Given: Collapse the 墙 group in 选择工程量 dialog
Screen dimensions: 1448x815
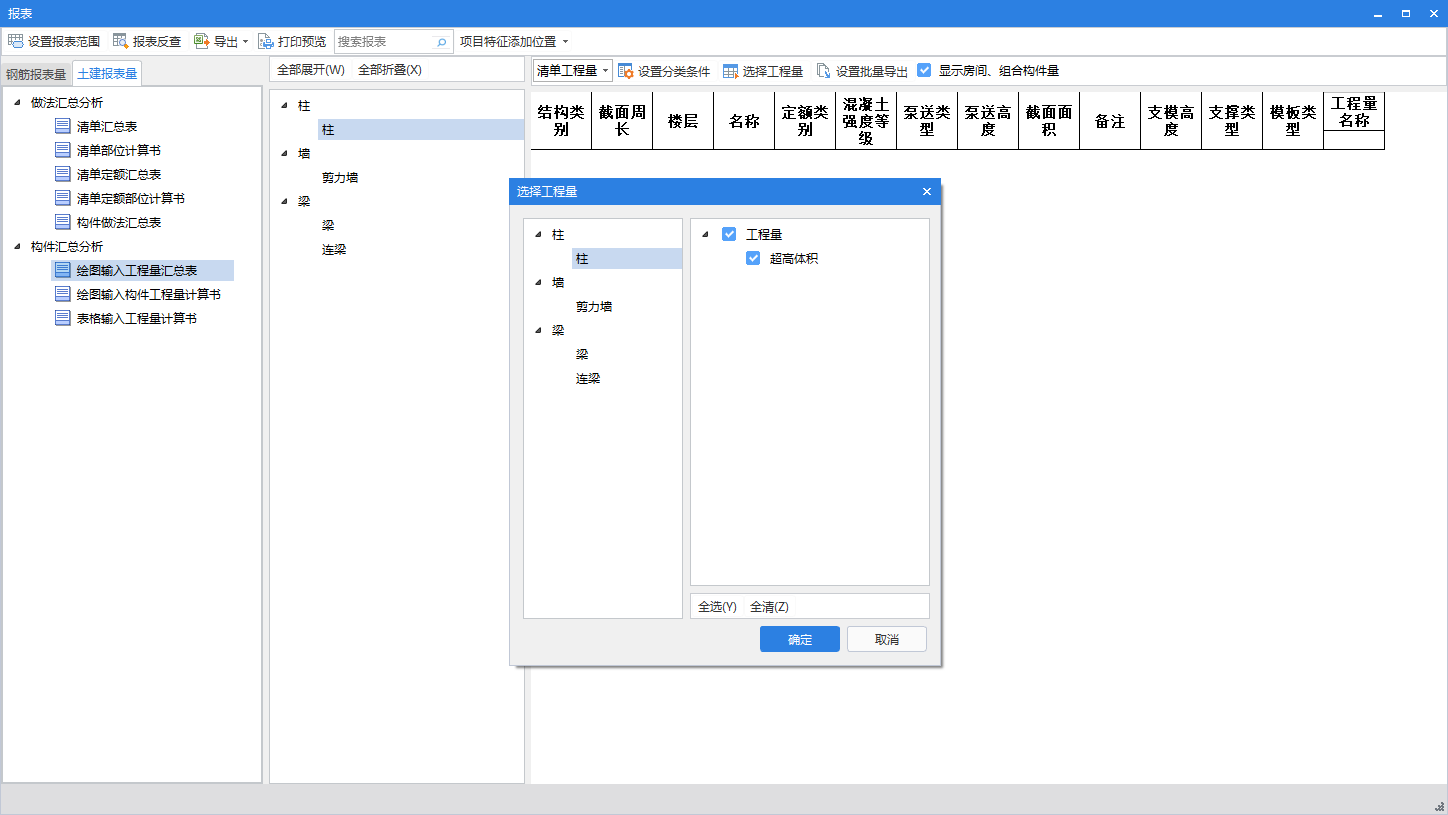Looking at the screenshot, I should click(x=539, y=282).
